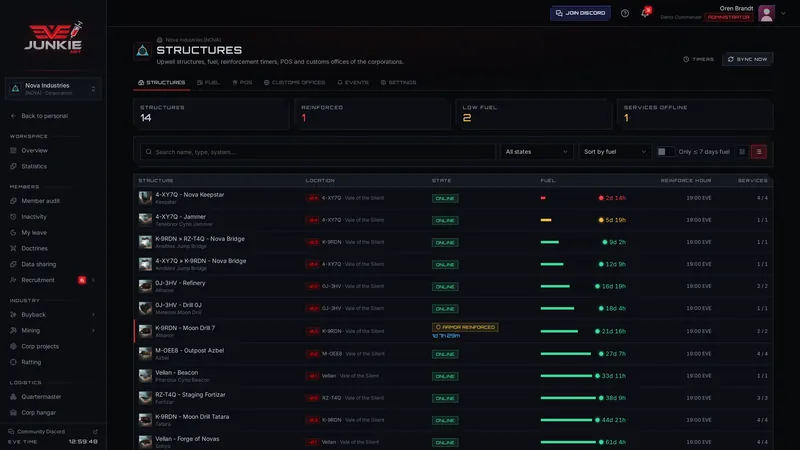
Task: Open RZ-T4Q - Staging Fortizar row
Action: click(x=454, y=398)
